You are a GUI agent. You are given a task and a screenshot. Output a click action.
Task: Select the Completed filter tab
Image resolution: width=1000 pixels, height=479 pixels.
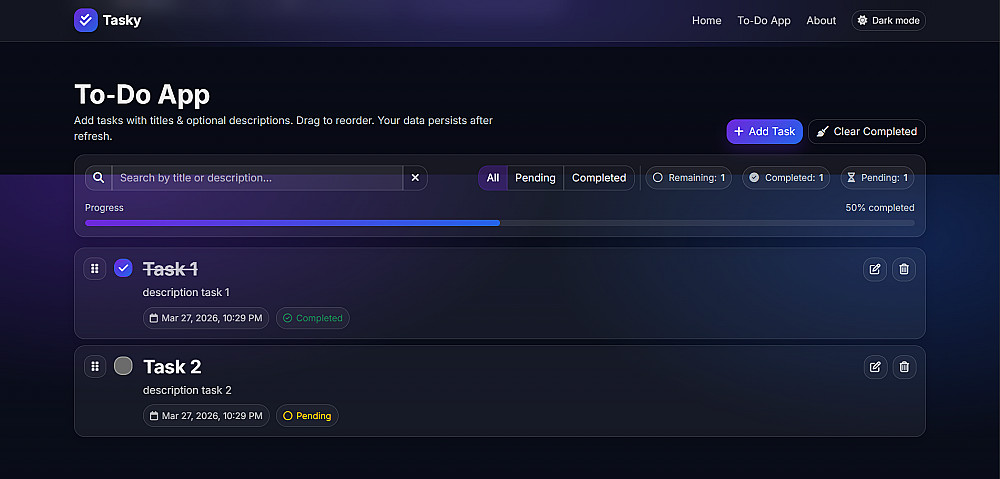point(599,178)
